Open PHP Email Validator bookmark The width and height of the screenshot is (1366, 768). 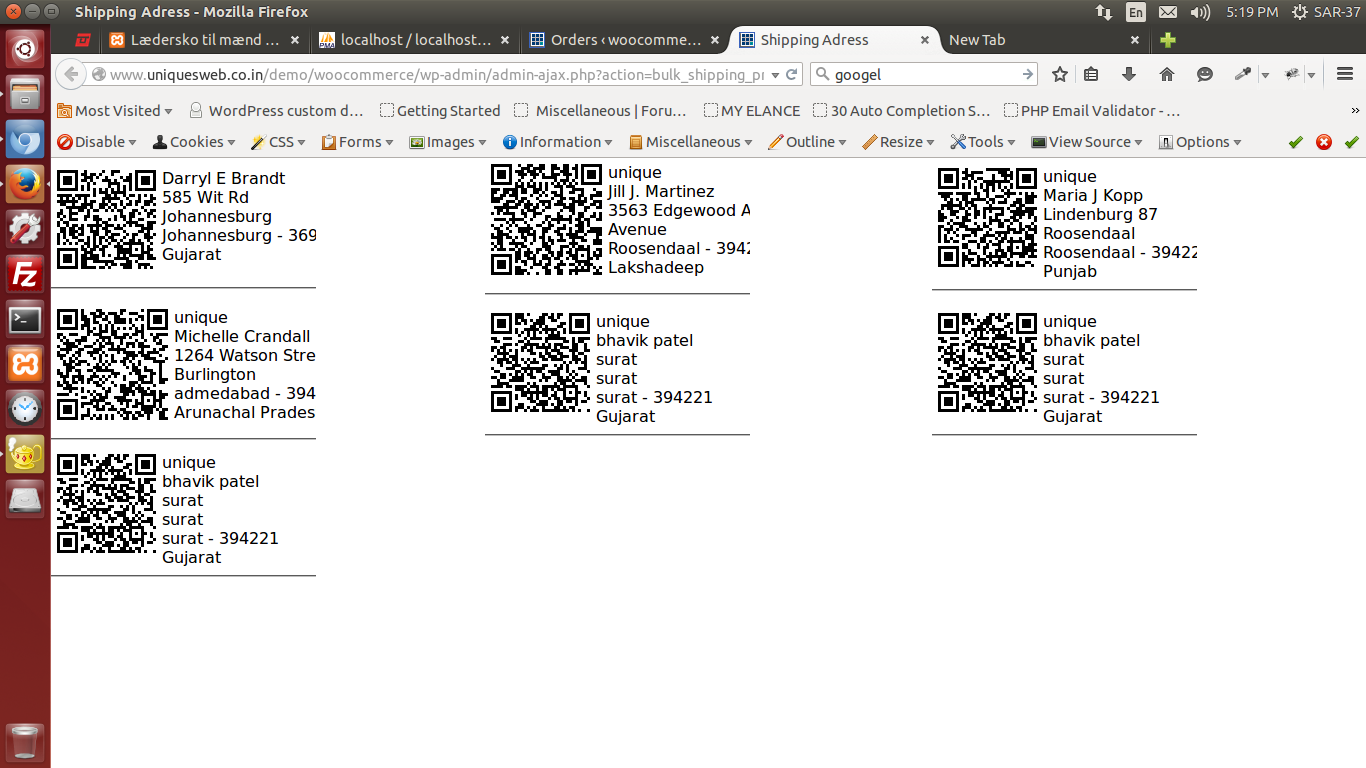(x=1093, y=111)
